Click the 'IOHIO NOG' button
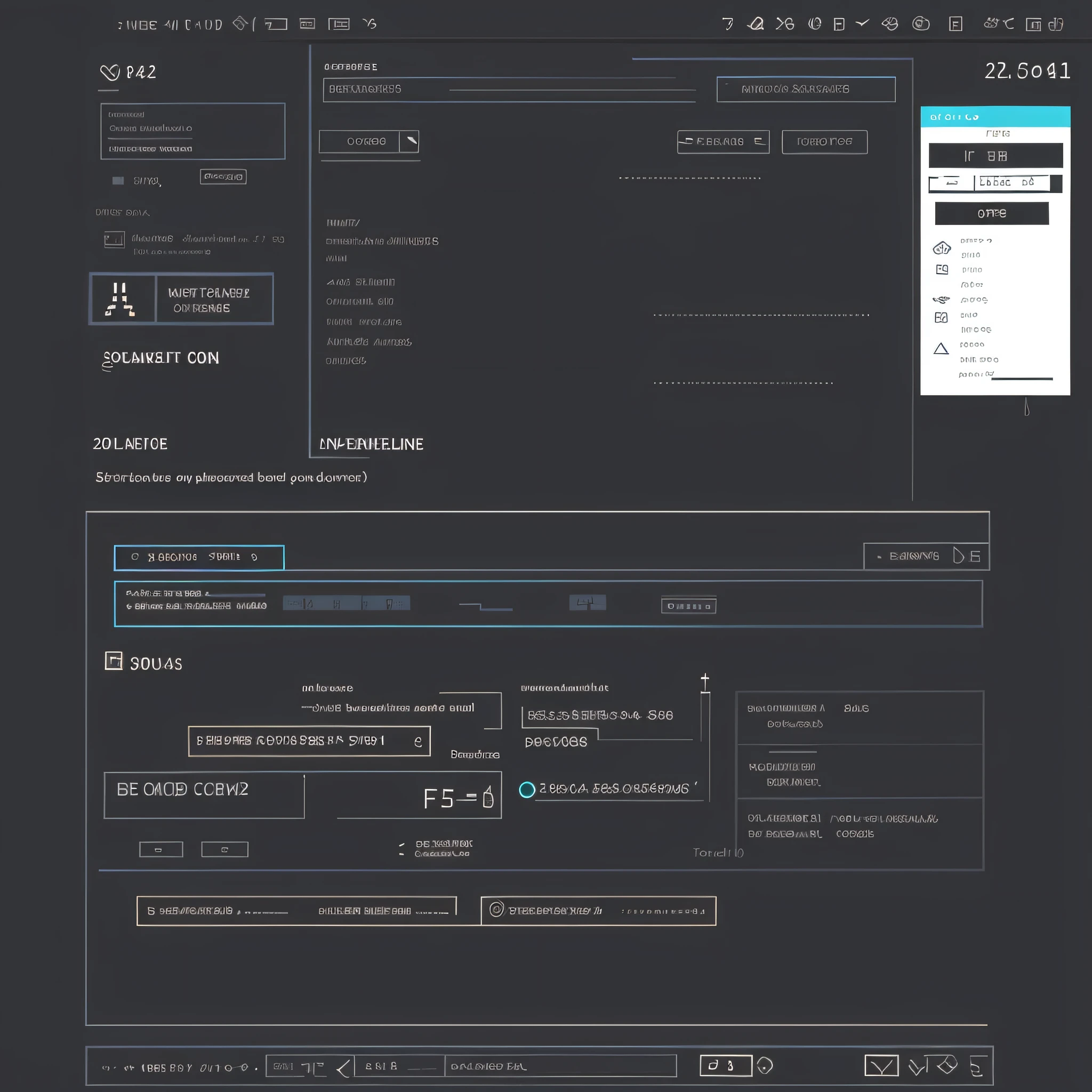 [825, 142]
